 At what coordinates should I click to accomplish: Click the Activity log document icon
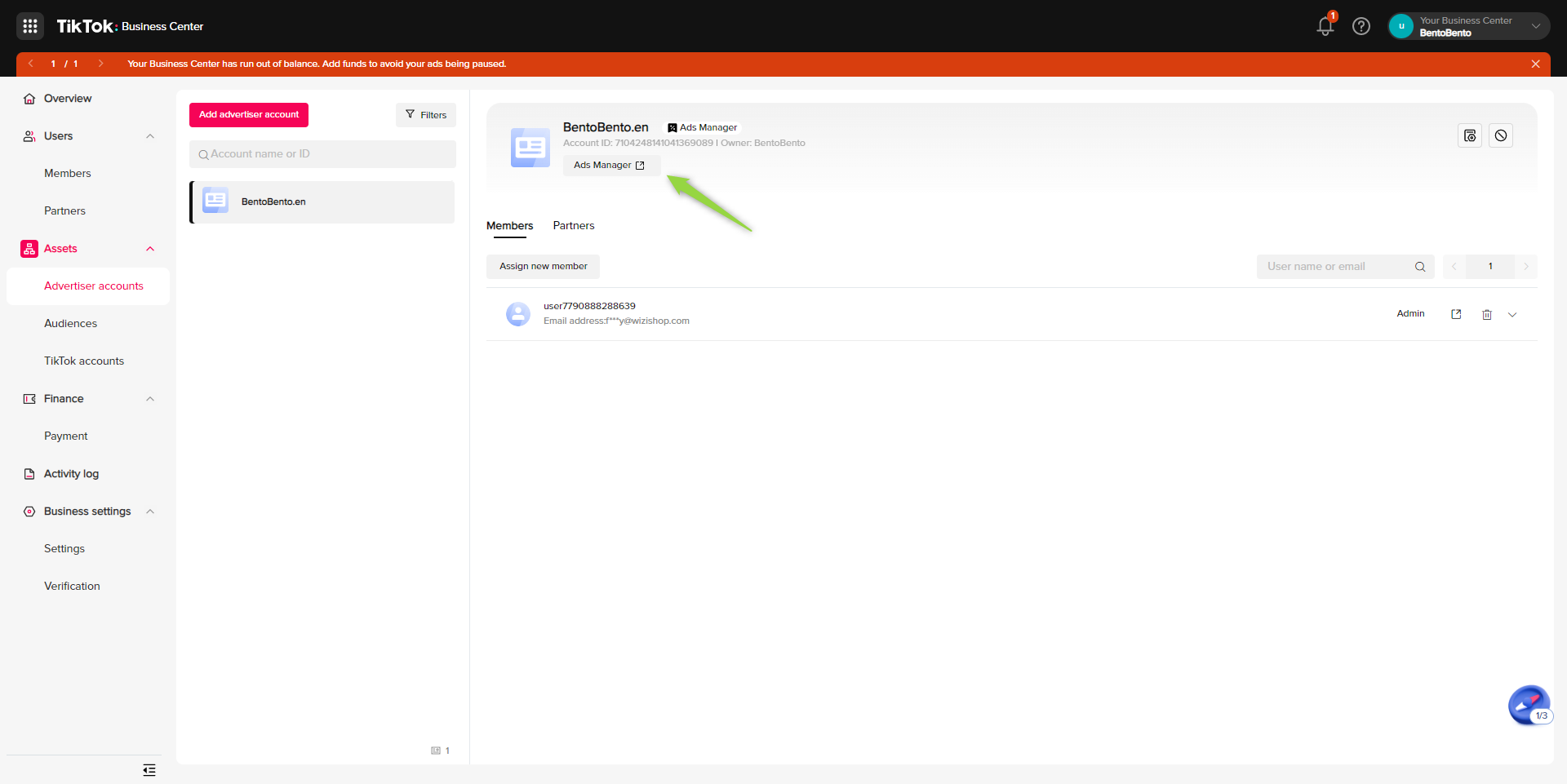29,474
